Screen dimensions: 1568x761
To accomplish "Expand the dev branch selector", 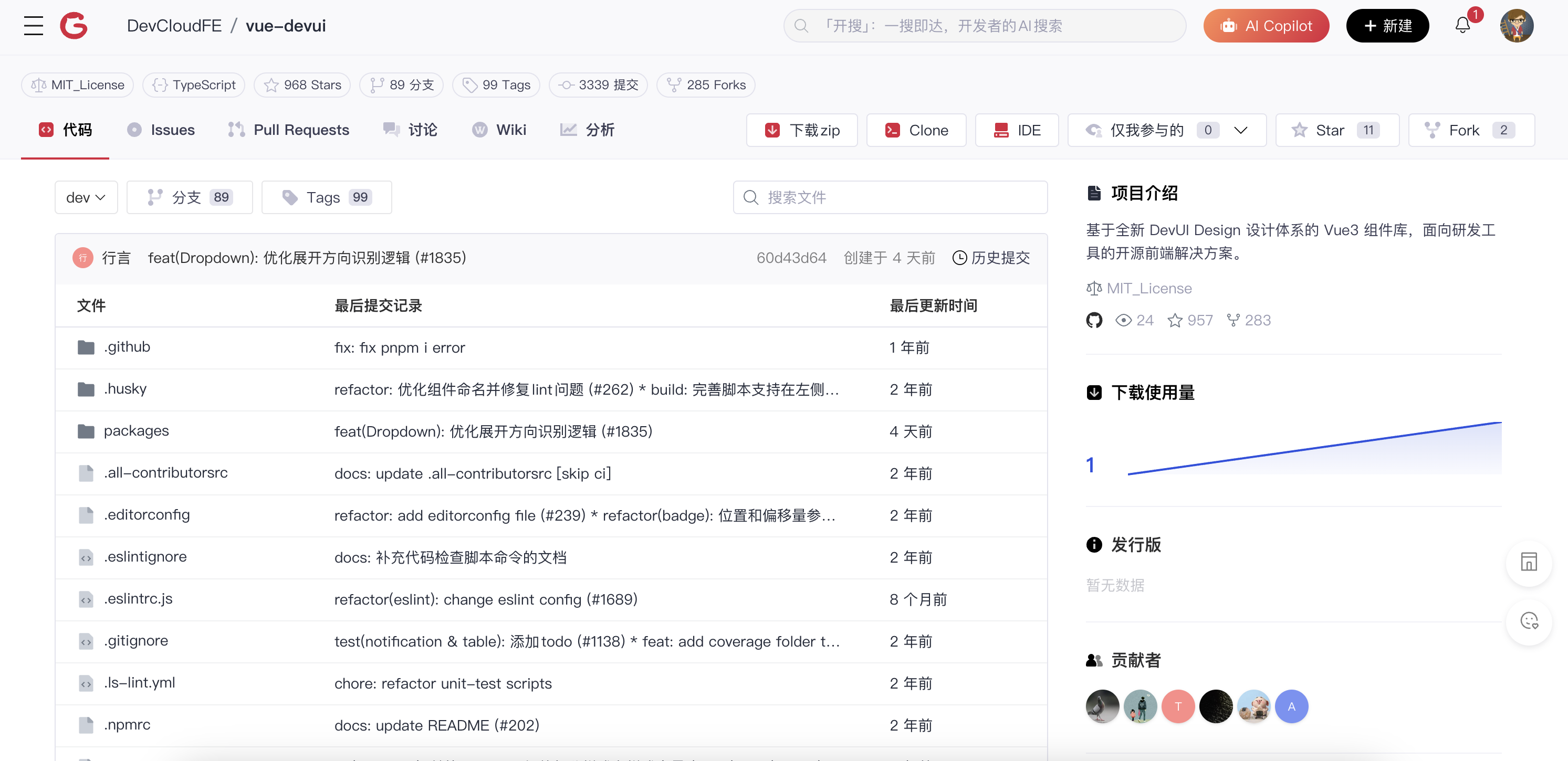I will pyautogui.click(x=86, y=198).
